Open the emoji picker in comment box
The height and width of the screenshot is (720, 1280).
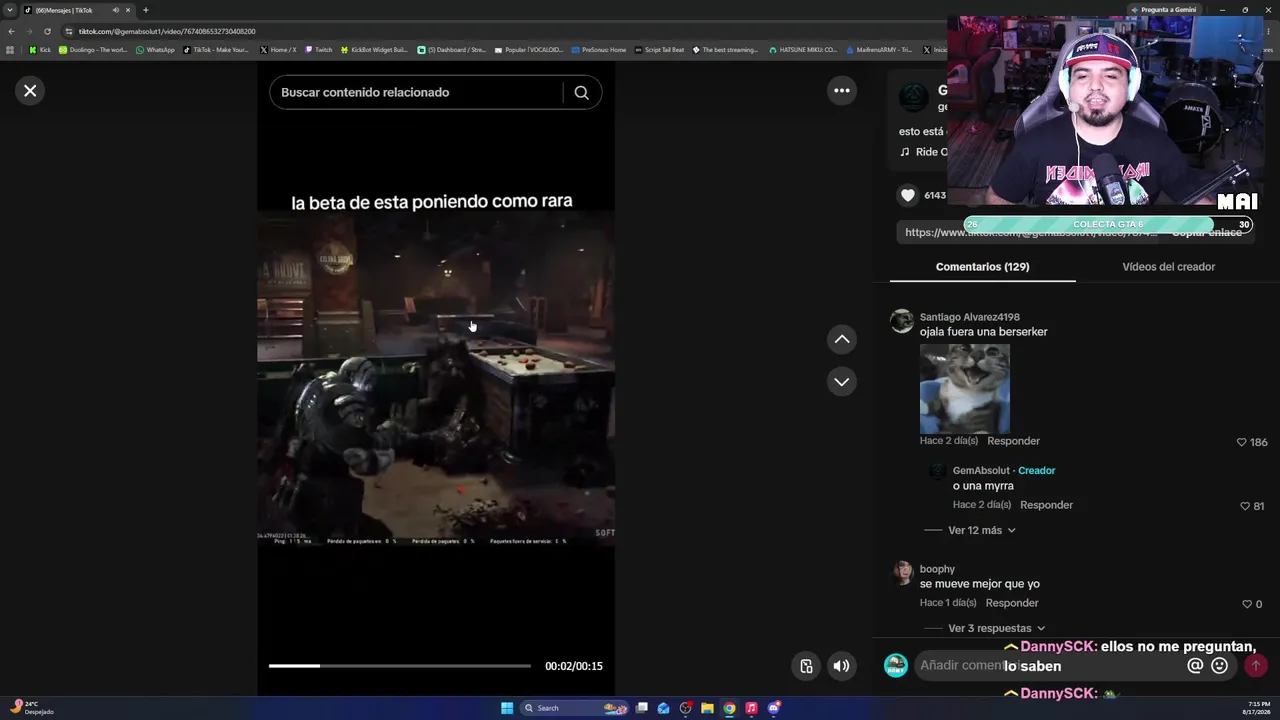1220,666
